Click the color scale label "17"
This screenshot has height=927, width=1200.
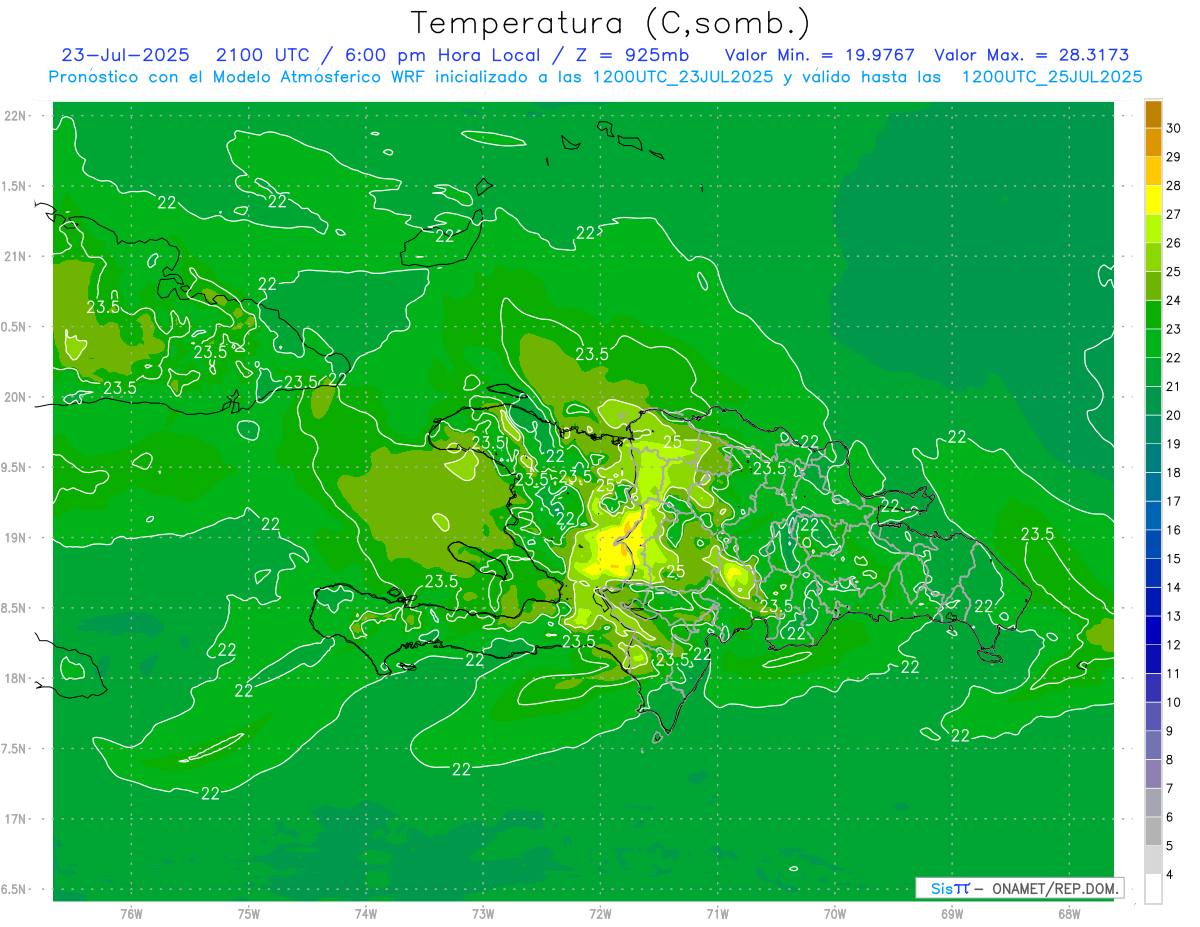1174,501
